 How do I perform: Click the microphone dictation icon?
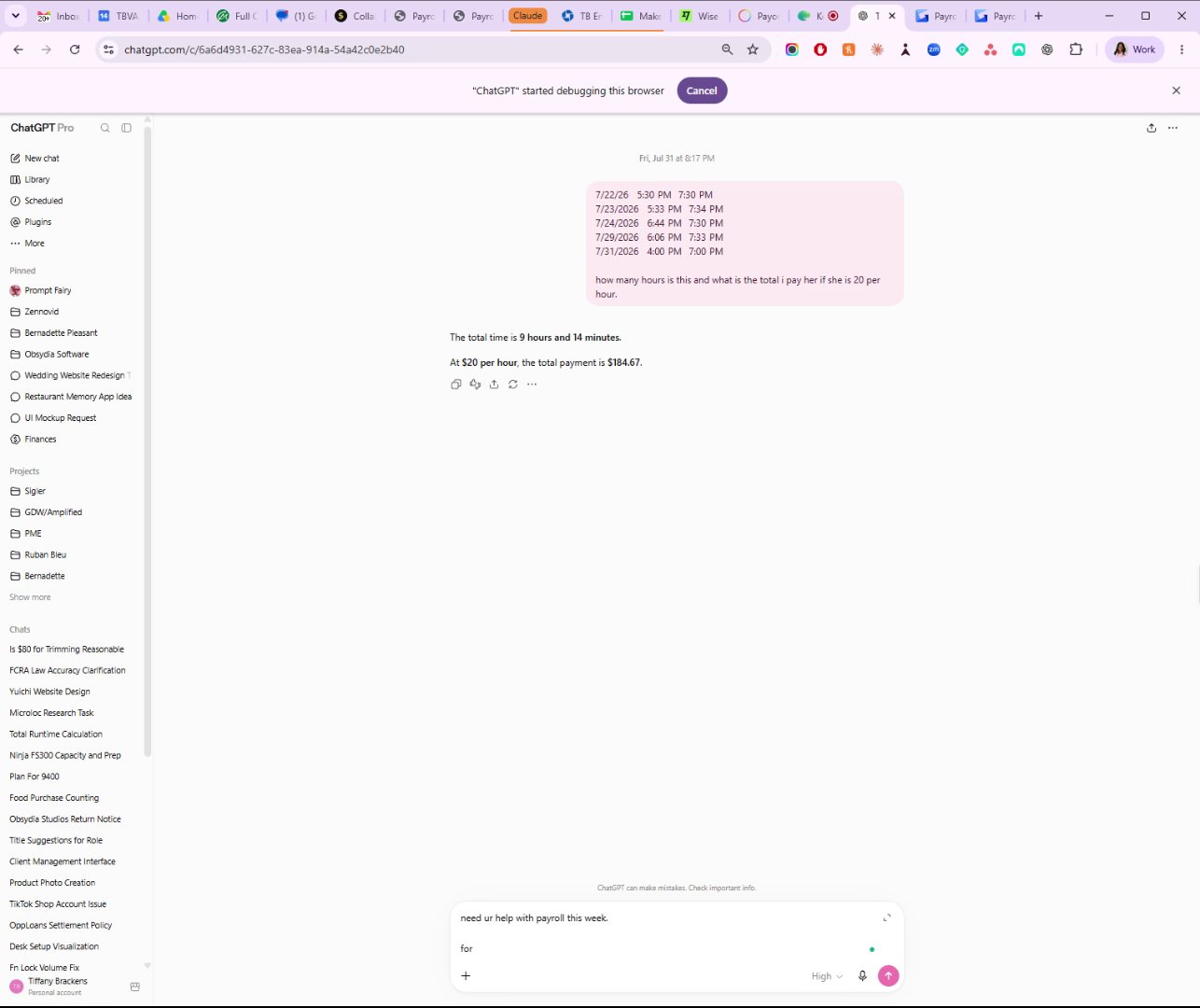point(862,976)
